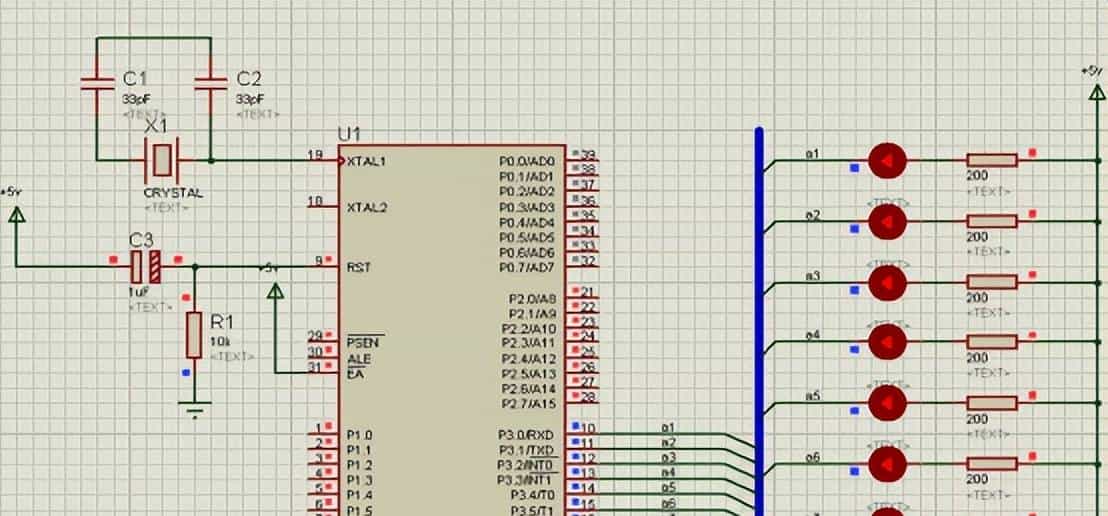
Task: Click the P1.4 pin label
Action: [x=360, y=496]
